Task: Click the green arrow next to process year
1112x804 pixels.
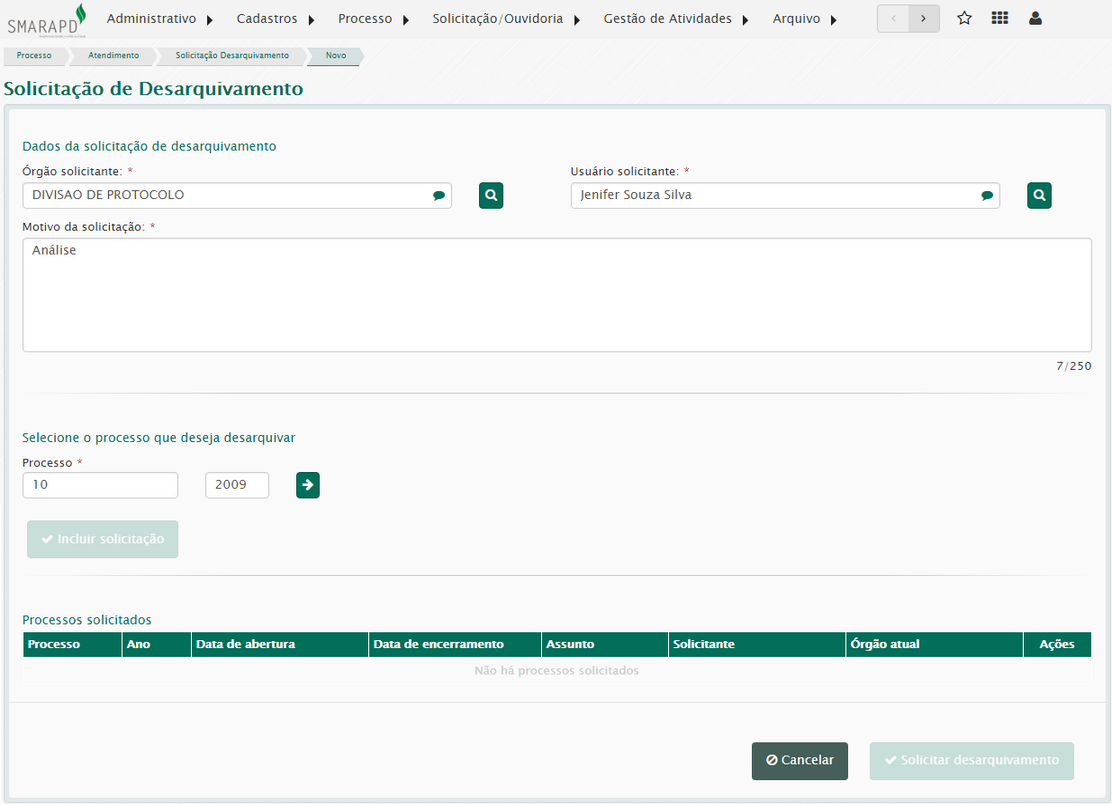Action: pos(308,485)
